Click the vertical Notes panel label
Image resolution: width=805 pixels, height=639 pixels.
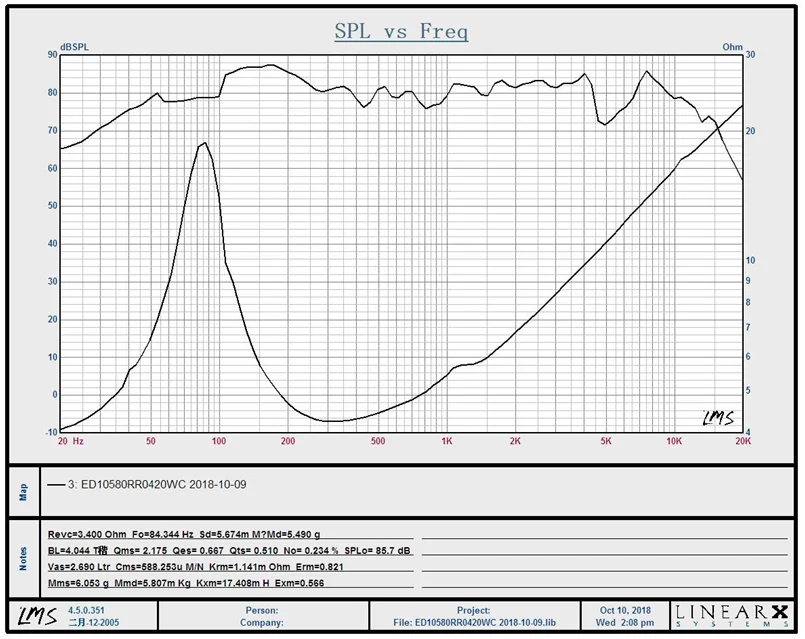pyautogui.click(x=22, y=559)
